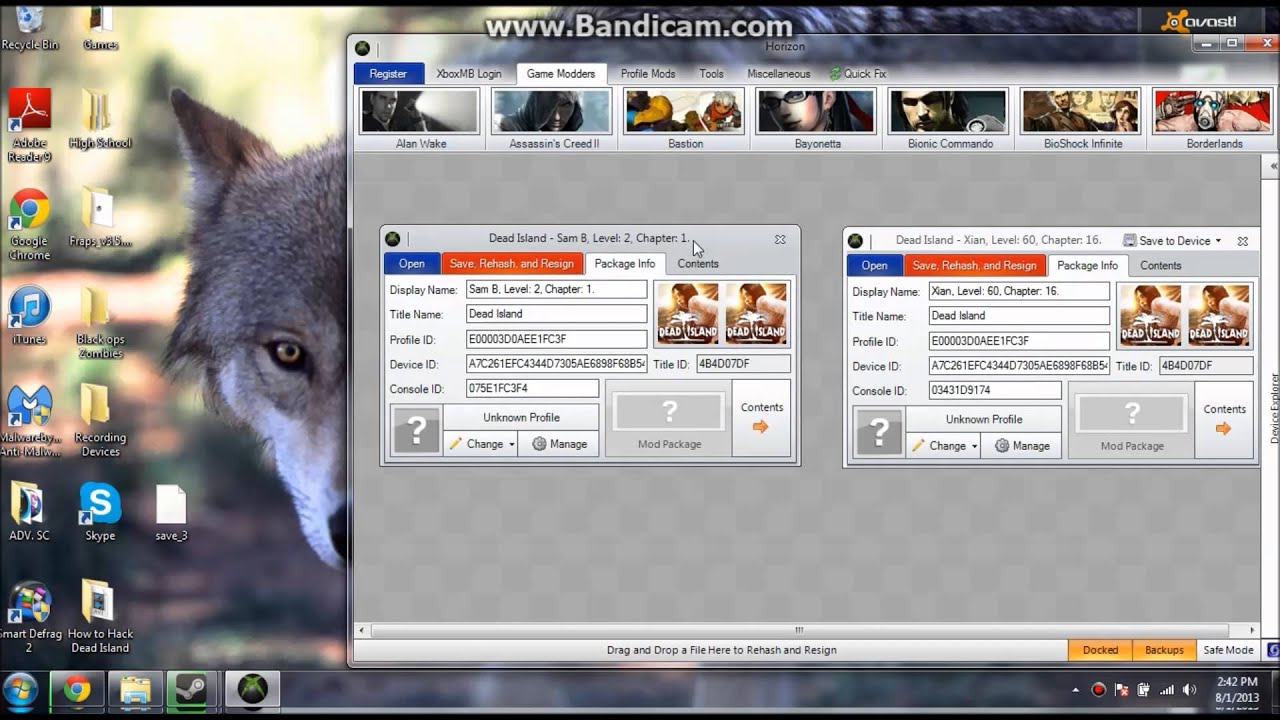Click the unknown profile picture in Sam B window
The height and width of the screenshot is (720, 1280).
(417, 431)
